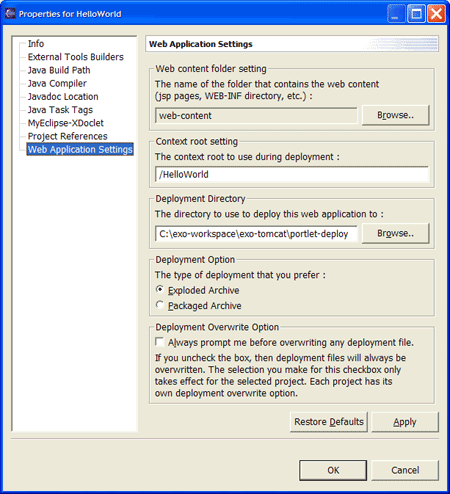Select Info in the properties tree
This screenshot has width=450, height=494.
(x=36, y=44)
